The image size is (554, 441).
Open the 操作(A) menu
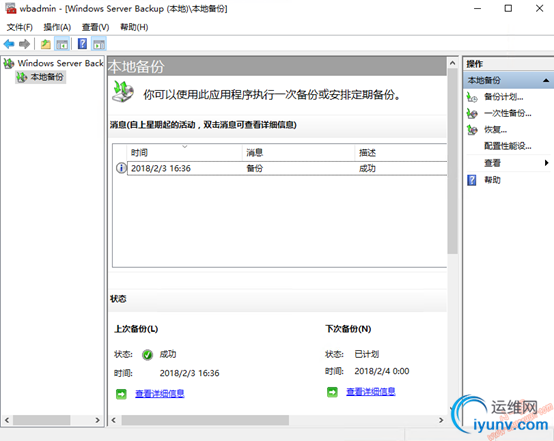tap(57, 27)
